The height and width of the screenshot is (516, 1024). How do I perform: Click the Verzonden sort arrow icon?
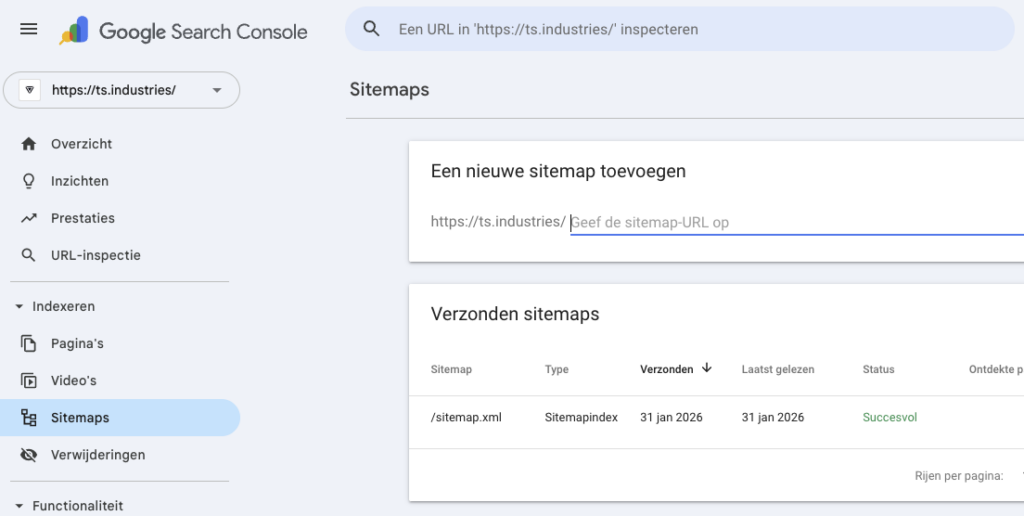pyautogui.click(x=706, y=368)
